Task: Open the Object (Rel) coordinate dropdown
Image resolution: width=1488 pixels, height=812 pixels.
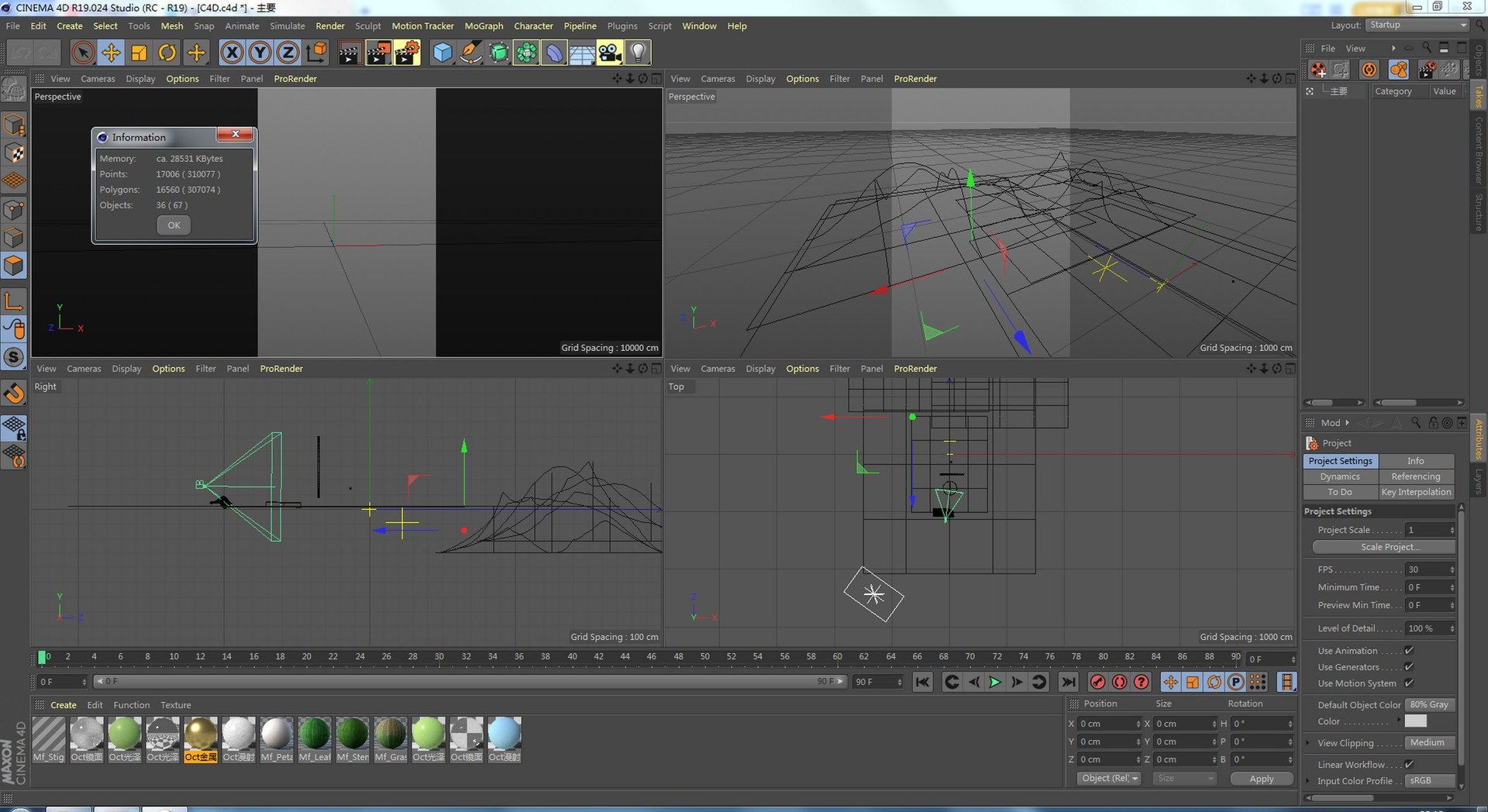Action: (x=1109, y=779)
